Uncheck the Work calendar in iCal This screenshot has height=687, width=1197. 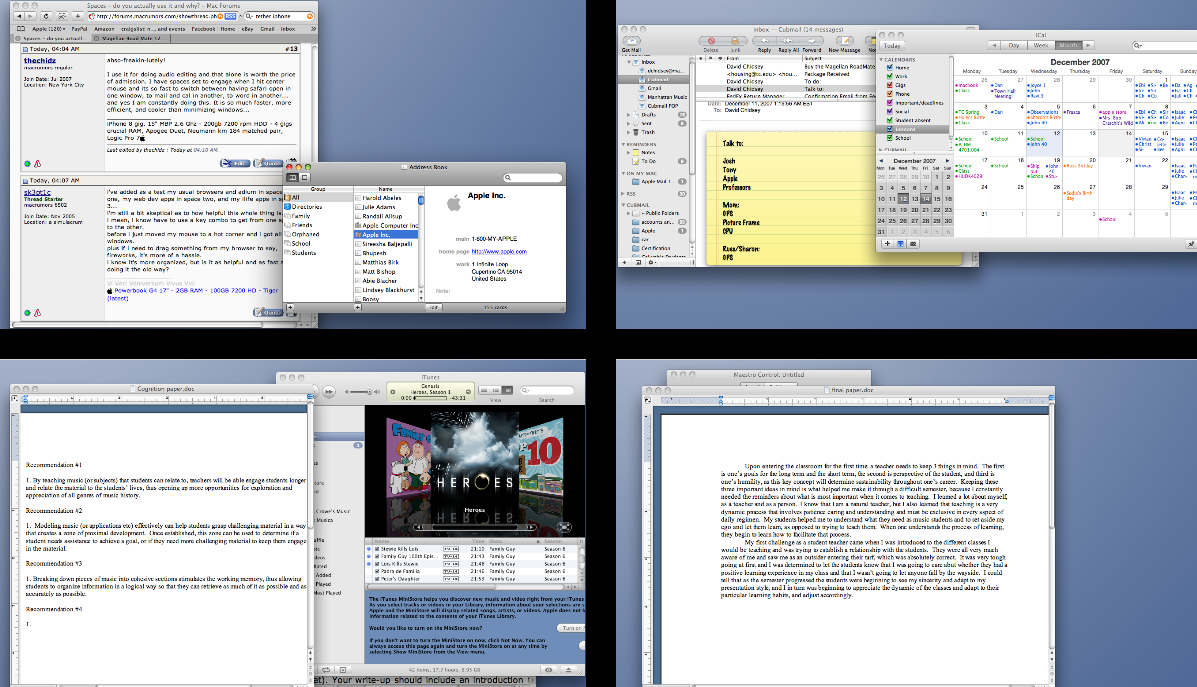[x=889, y=76]
